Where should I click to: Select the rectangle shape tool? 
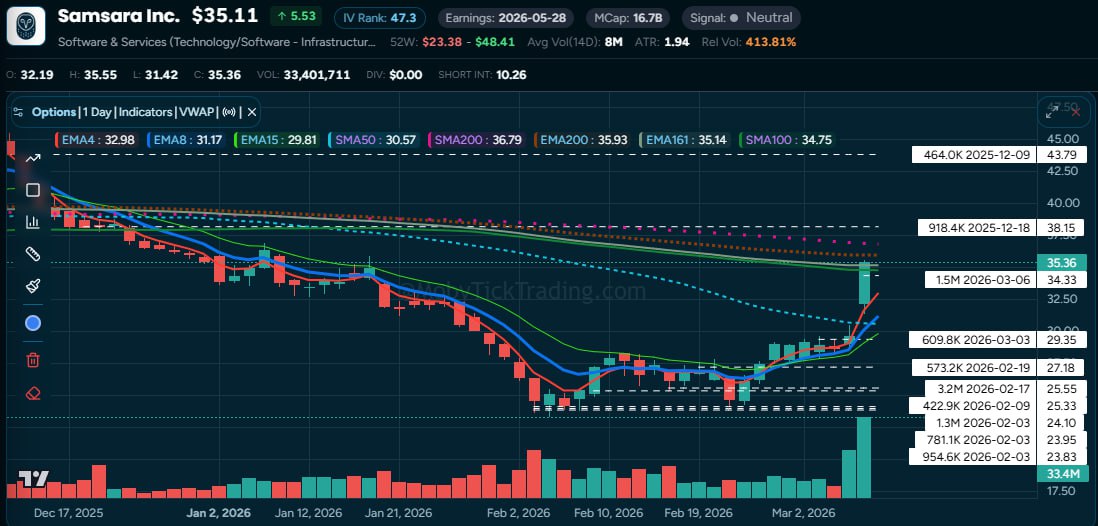coord(32,190)
